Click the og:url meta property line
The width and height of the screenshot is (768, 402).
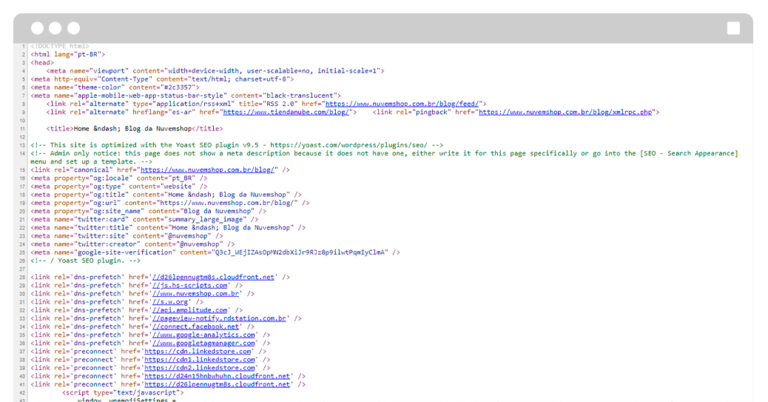(x=170, y=203)
